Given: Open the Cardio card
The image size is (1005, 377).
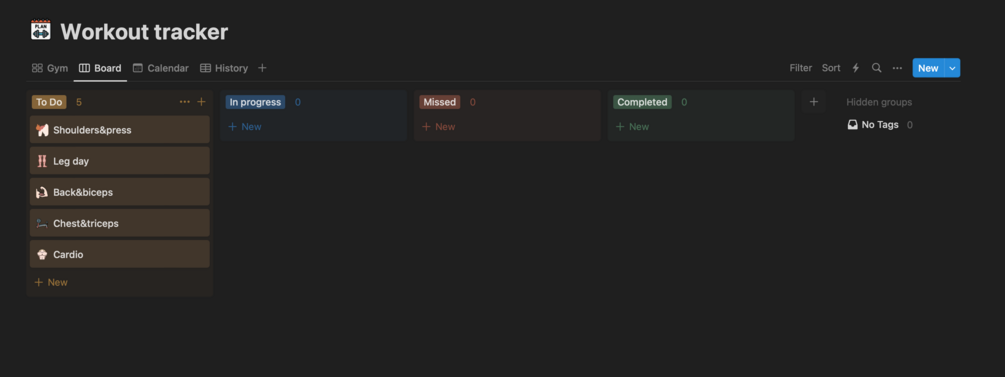Looking at the screenshot, I should (x=120, y=254).
